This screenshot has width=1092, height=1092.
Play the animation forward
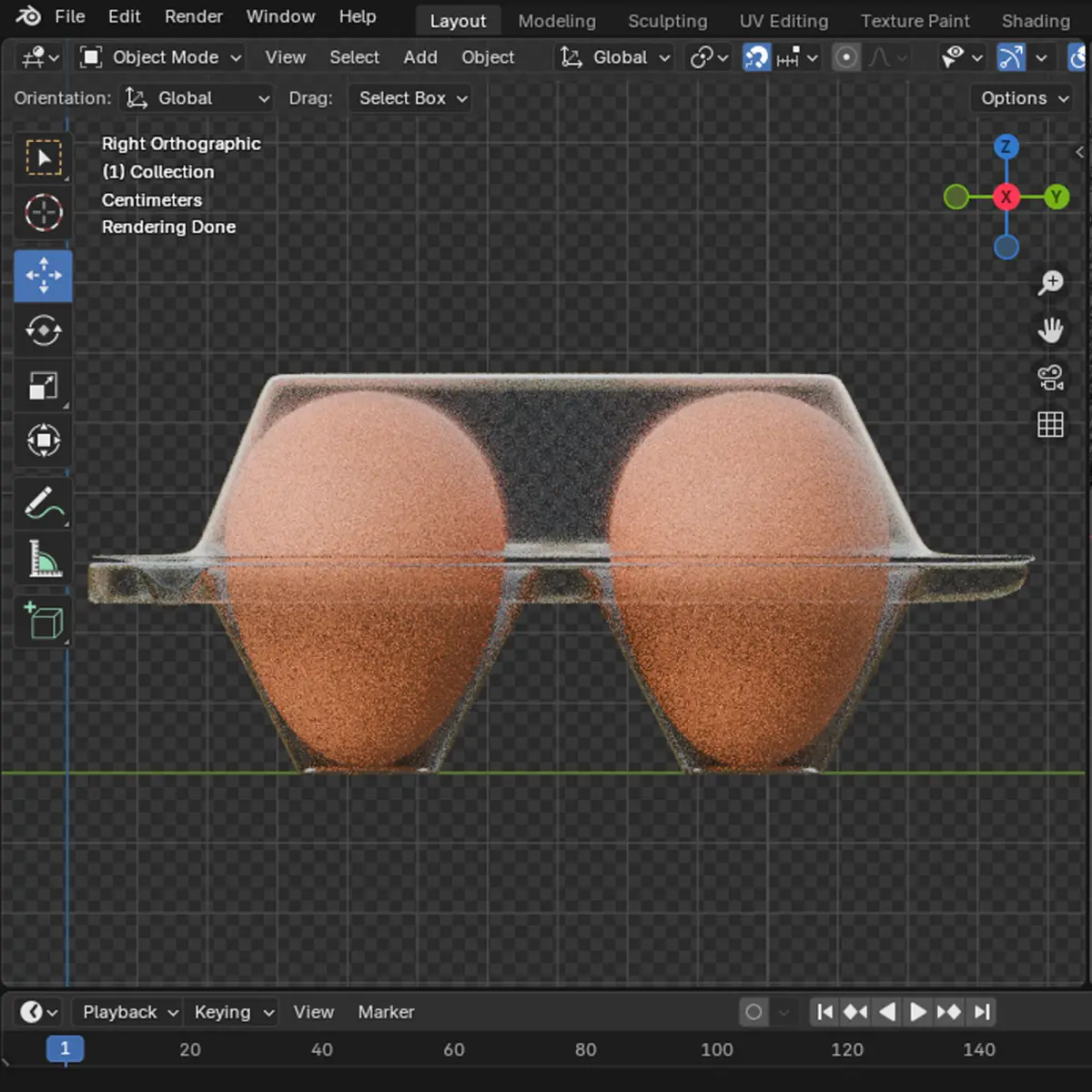(918, 1012)
